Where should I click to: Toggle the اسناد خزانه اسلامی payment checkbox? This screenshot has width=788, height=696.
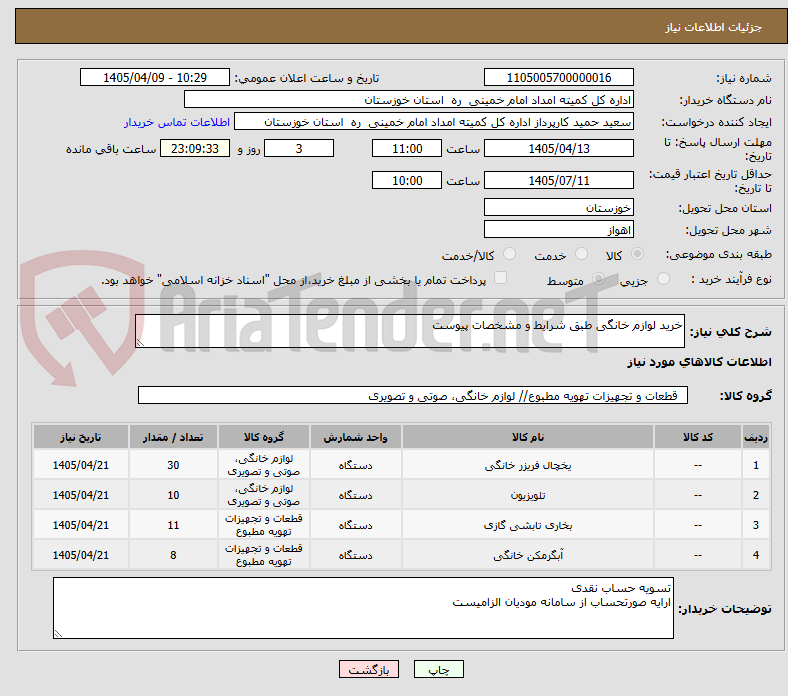[501, 278]
